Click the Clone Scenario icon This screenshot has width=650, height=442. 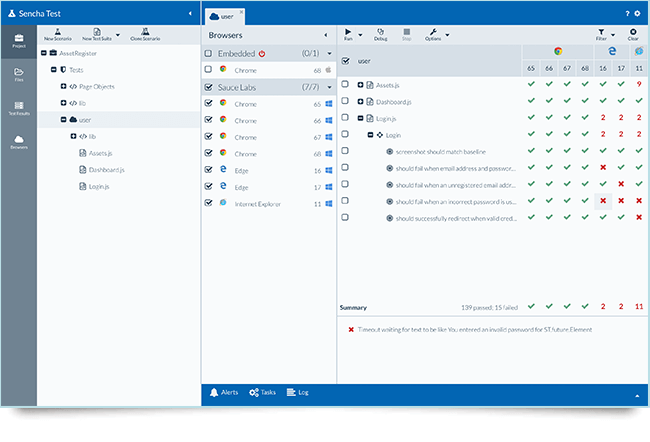145,34
